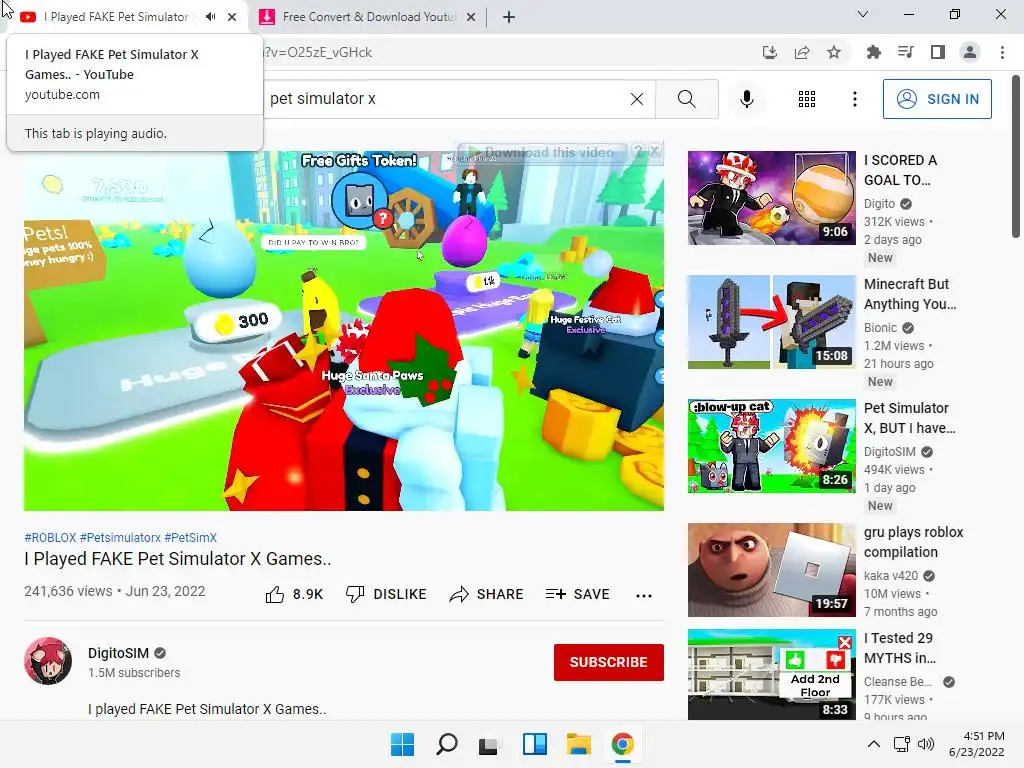Toggle Chrome side panel
This screenshot has height=768, width=1024.
tap(938, 52)
